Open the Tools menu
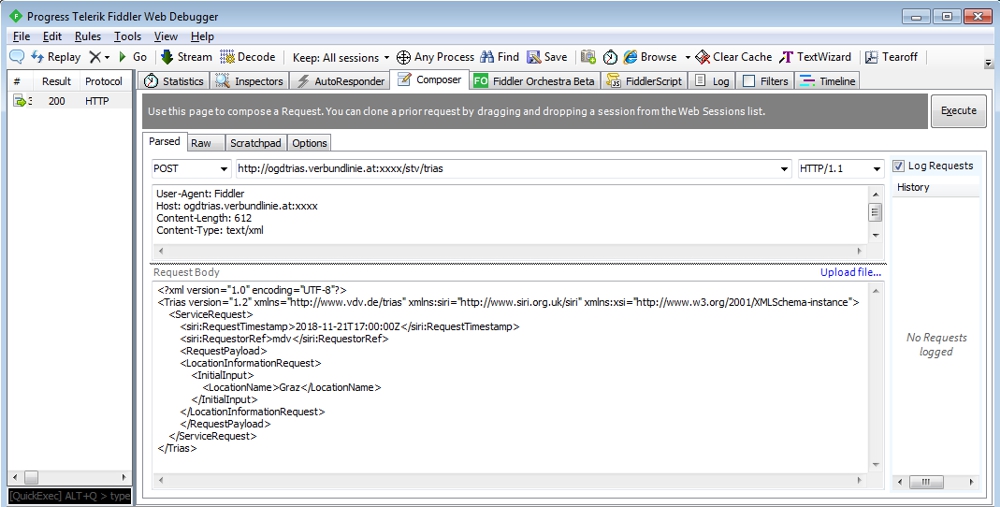The image size is (1000, 507). (128, 36)
